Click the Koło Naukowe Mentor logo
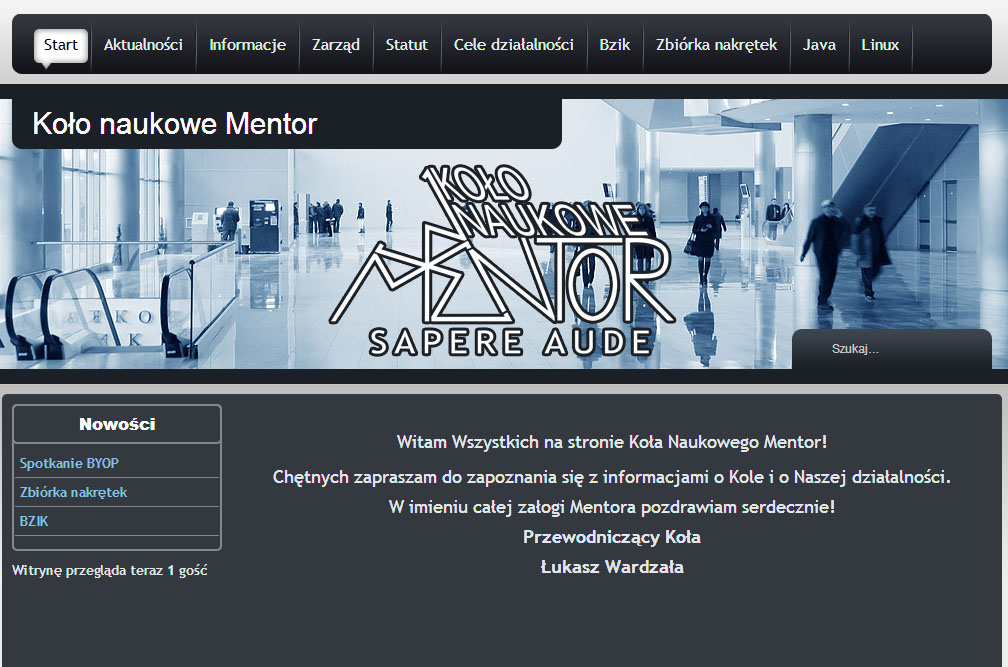Viewport: 1008px width, 667px height. [x=503, y=260]
